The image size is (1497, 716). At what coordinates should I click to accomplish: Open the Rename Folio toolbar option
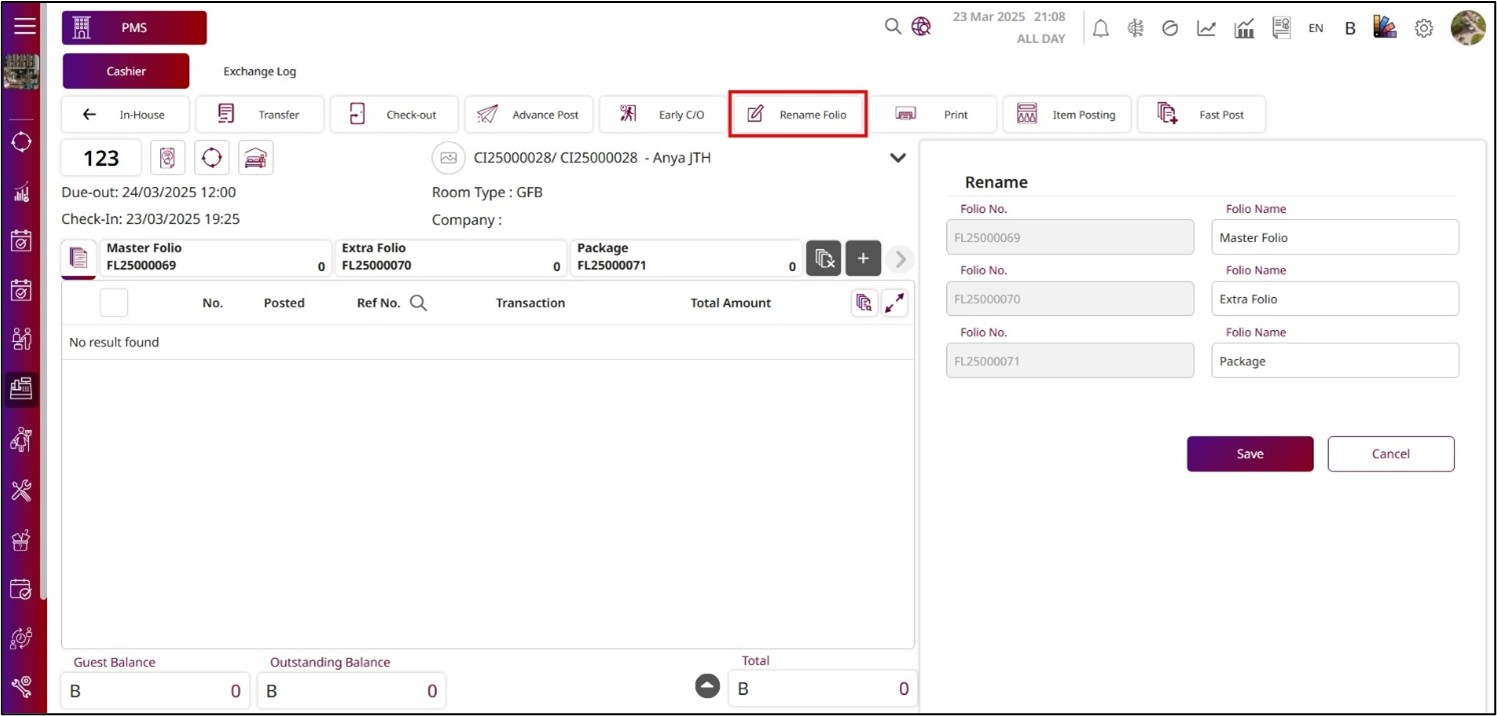(798, 115)
